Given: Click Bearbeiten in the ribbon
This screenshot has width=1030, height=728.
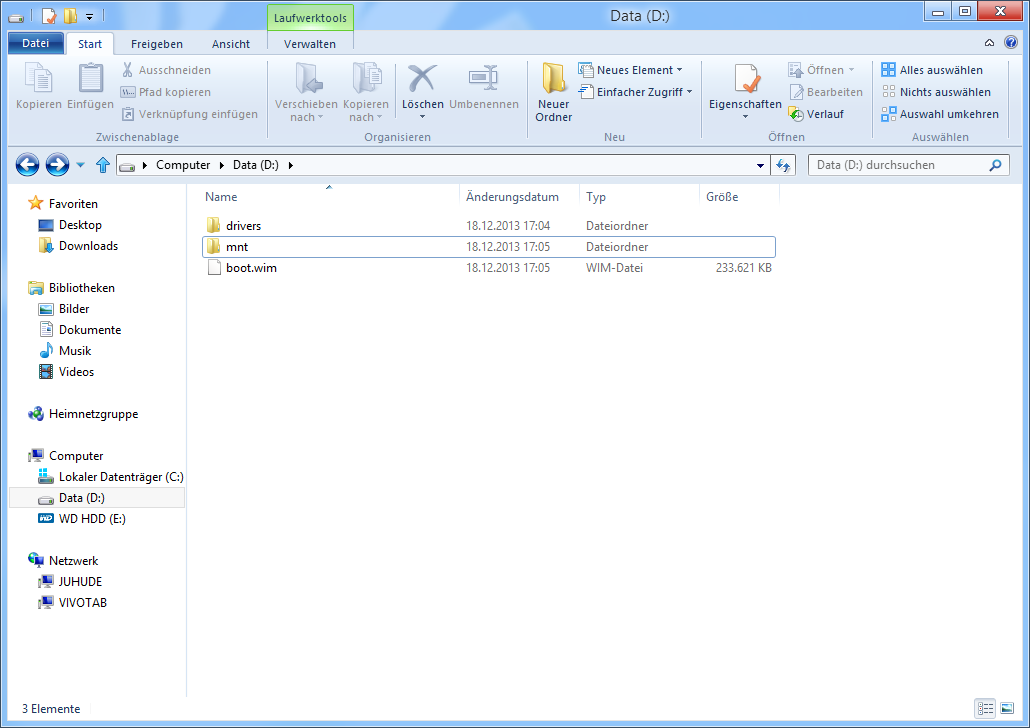Looking at the screenshot, I should click(x=826, y=92).
